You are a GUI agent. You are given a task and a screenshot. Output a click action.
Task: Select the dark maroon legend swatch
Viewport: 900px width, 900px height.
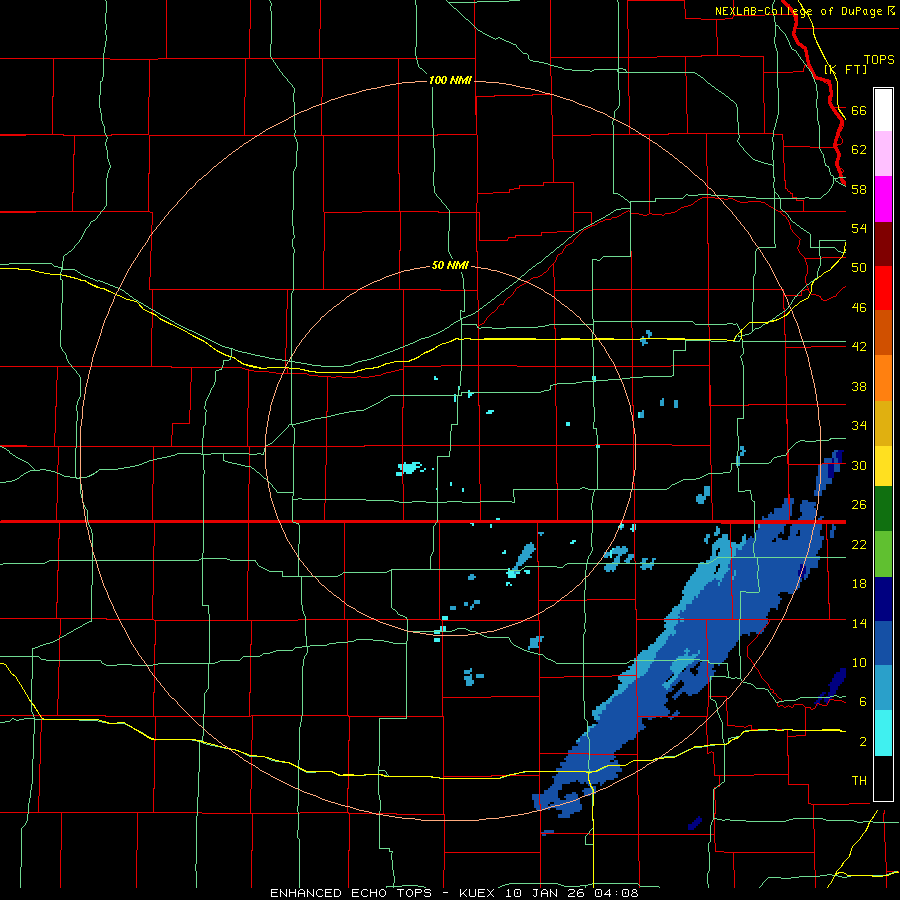pos(883,244)
